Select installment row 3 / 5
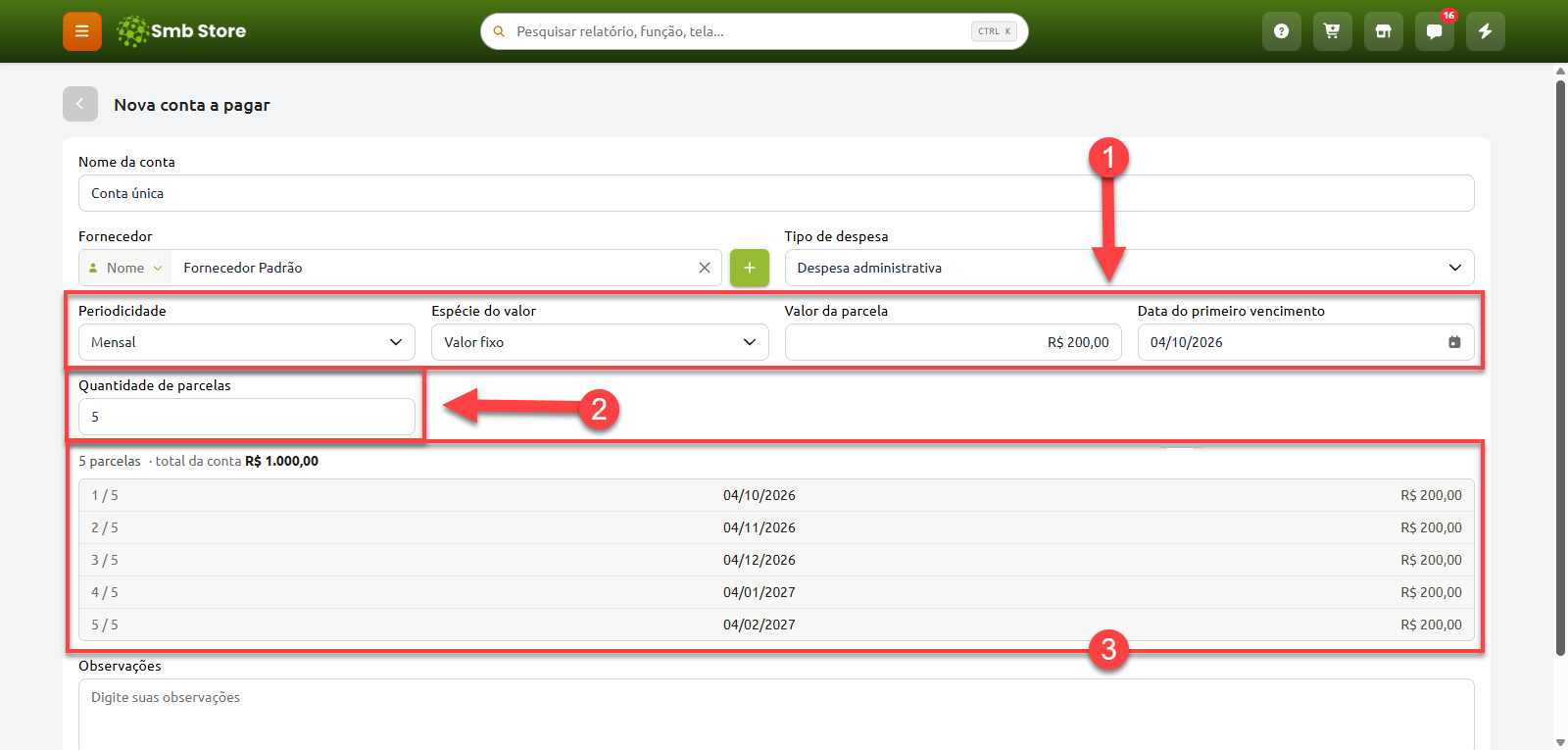 776,560
